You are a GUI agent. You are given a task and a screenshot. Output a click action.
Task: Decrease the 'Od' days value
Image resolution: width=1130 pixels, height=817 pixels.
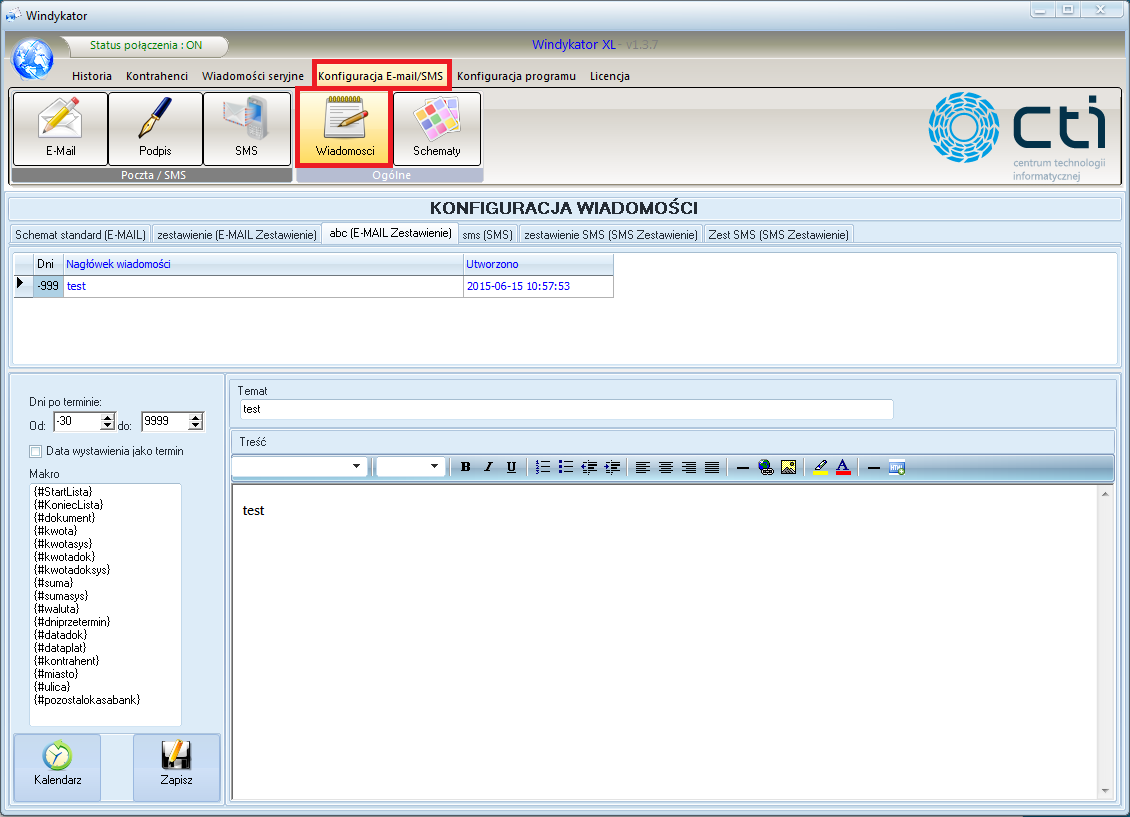[x=107, y=426]
